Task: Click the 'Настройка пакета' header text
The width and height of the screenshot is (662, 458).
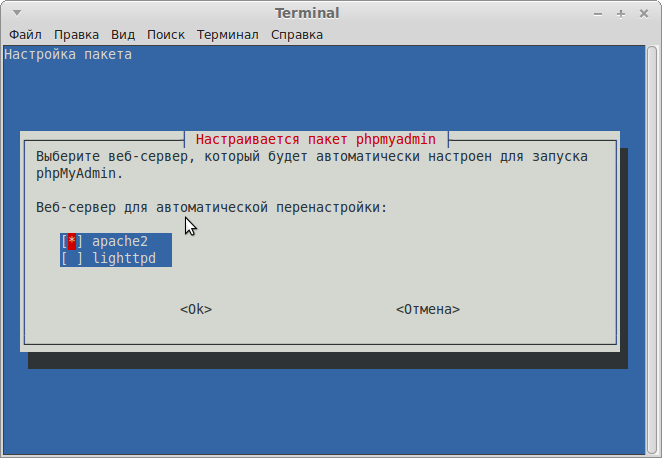Action: coord(68,54)
